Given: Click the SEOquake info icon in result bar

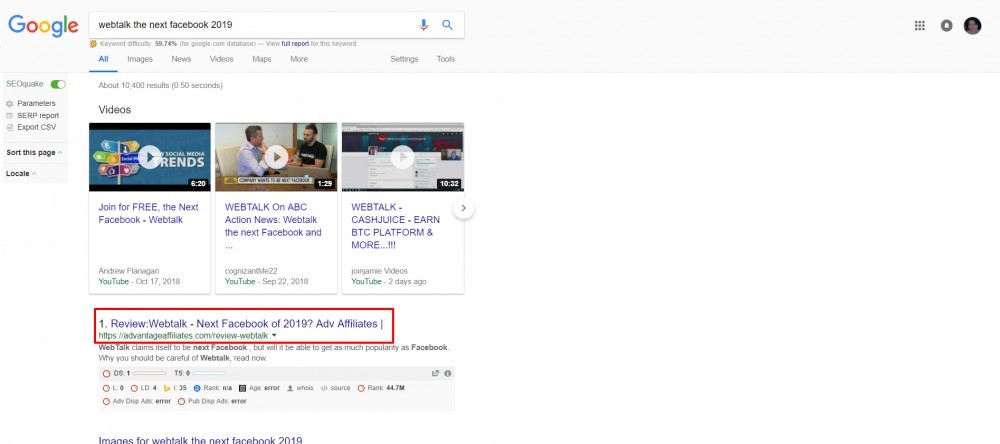Looking at the screenshot, I should pyautogui.click(x=448, y=373).
